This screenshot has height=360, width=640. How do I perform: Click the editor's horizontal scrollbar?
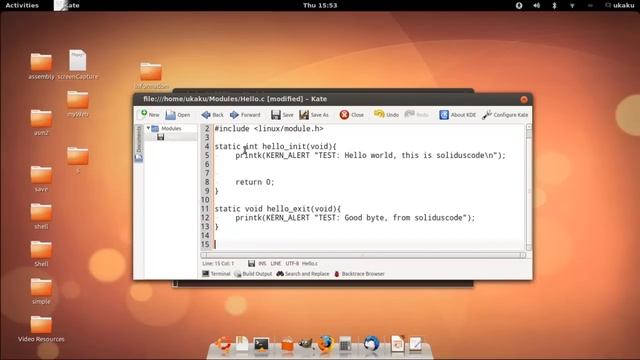[x=363, y=255]
